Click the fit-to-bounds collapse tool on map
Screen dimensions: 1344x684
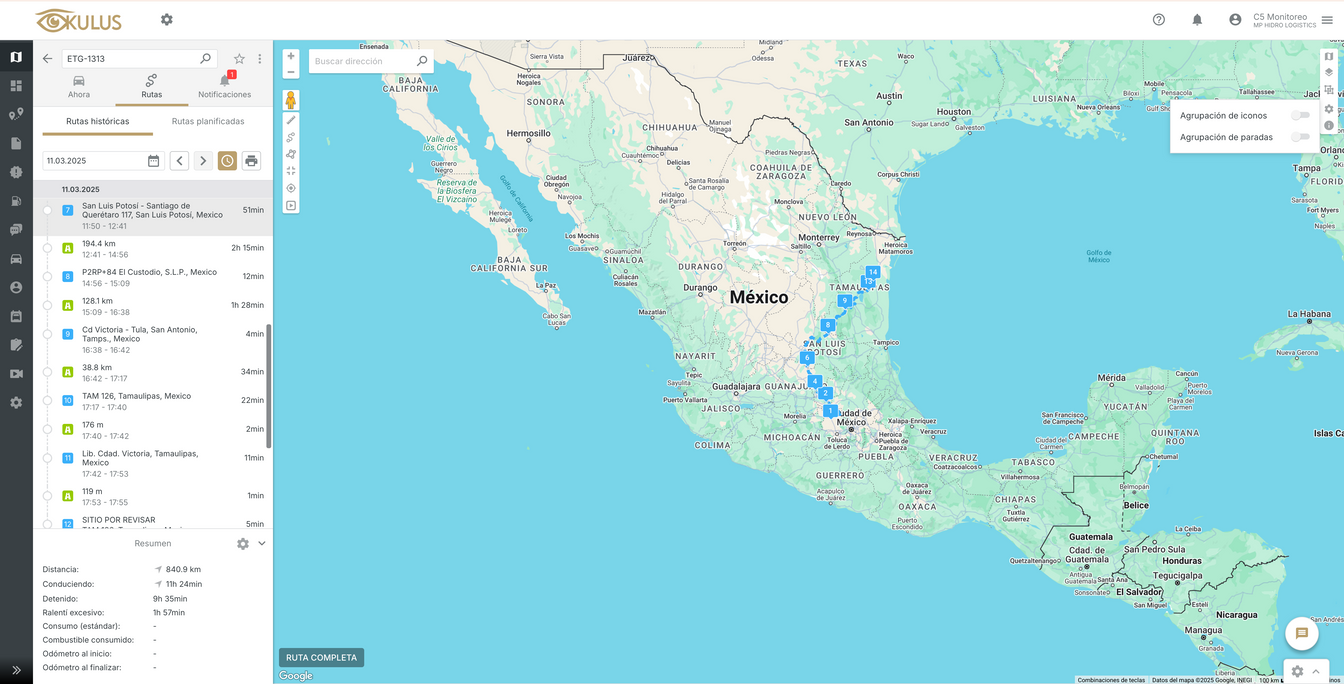[291, 171]
